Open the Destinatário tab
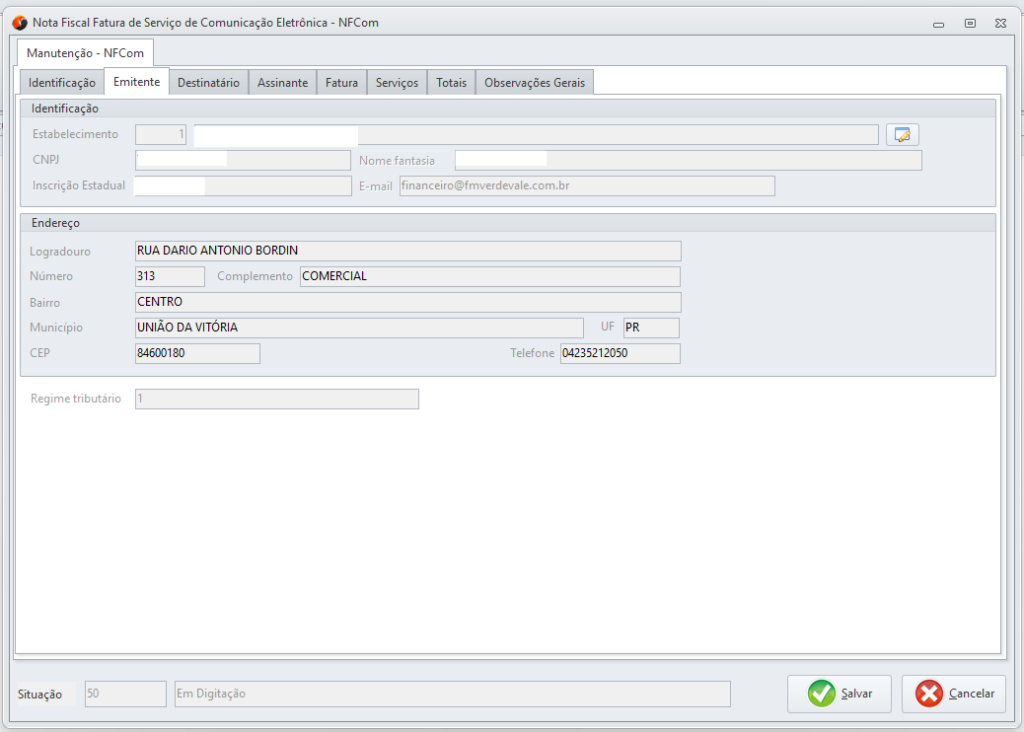 click(208, 83)
